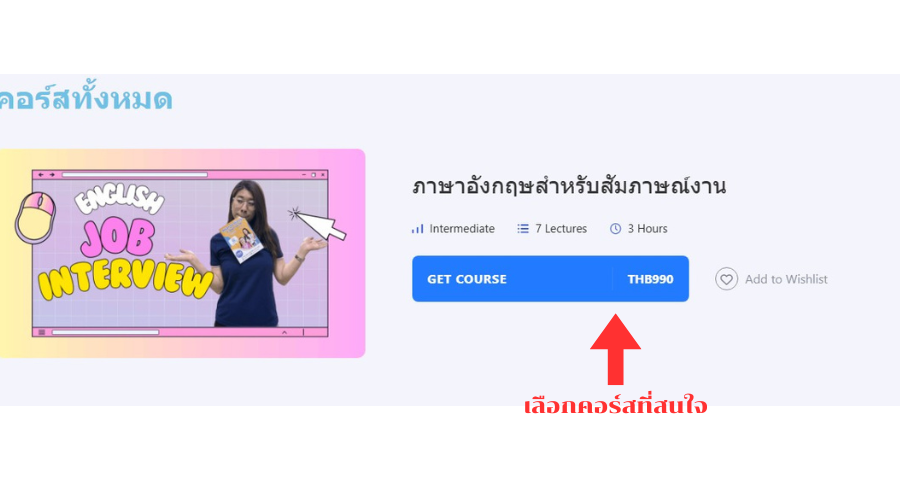Image resolution: width=900 pixels, height=500 pixels.
Task: Click the red เลือกคอร์สที่สนใจ caption
Action: click(615, 405)
